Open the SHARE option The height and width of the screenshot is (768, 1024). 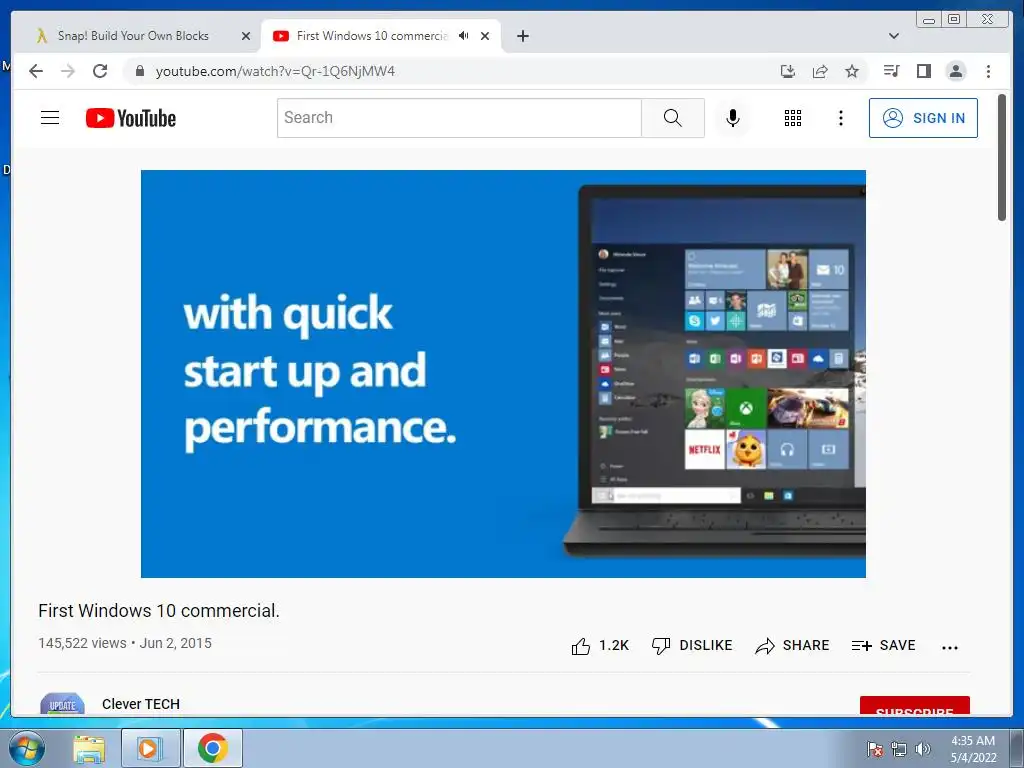click(792, 646)
